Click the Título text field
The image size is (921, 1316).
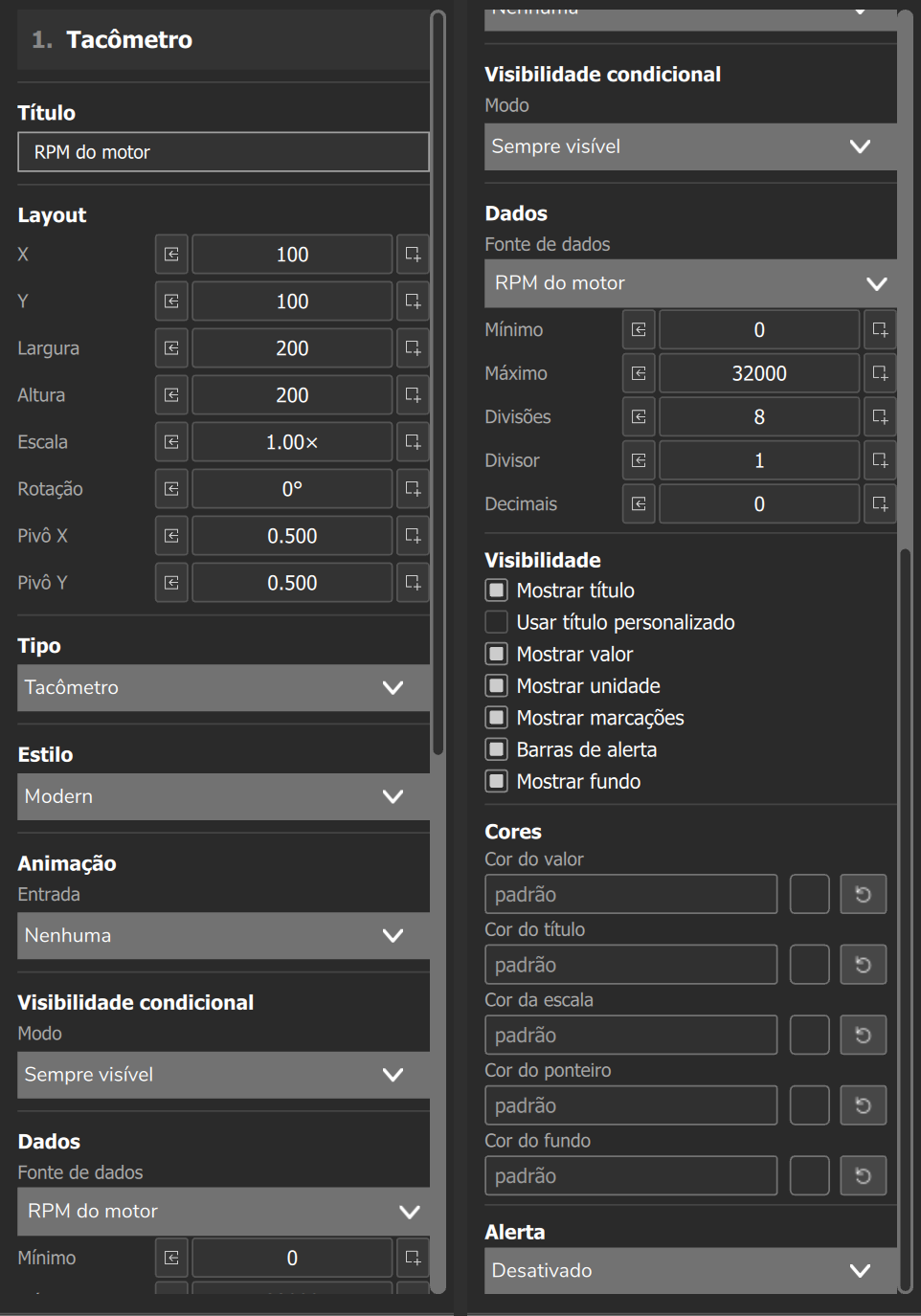[x=223, y=152]
